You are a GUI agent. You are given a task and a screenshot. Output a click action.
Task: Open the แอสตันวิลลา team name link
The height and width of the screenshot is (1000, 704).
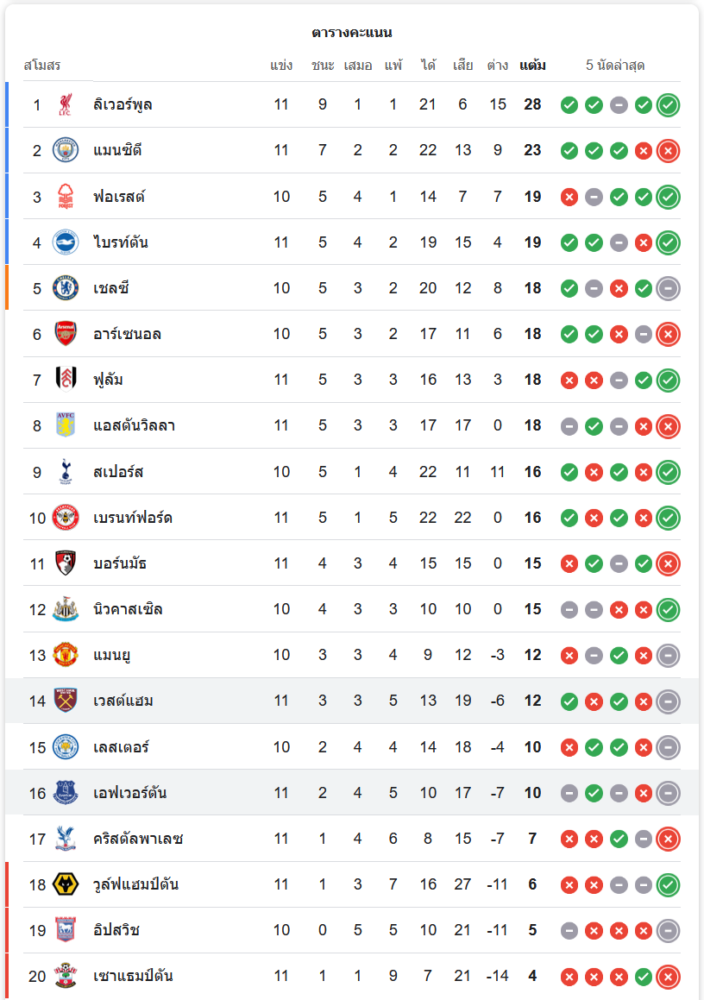[134, 426]
